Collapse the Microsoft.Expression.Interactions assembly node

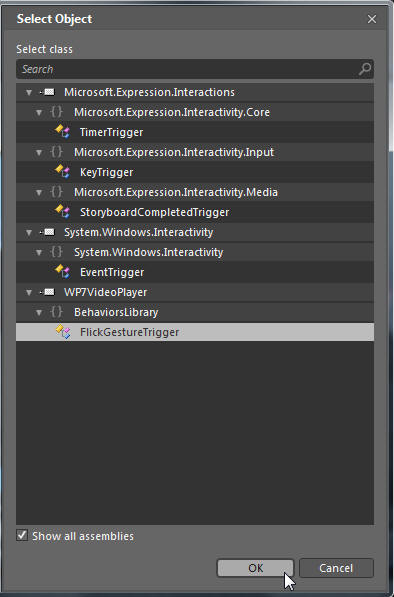pos(29,93)
